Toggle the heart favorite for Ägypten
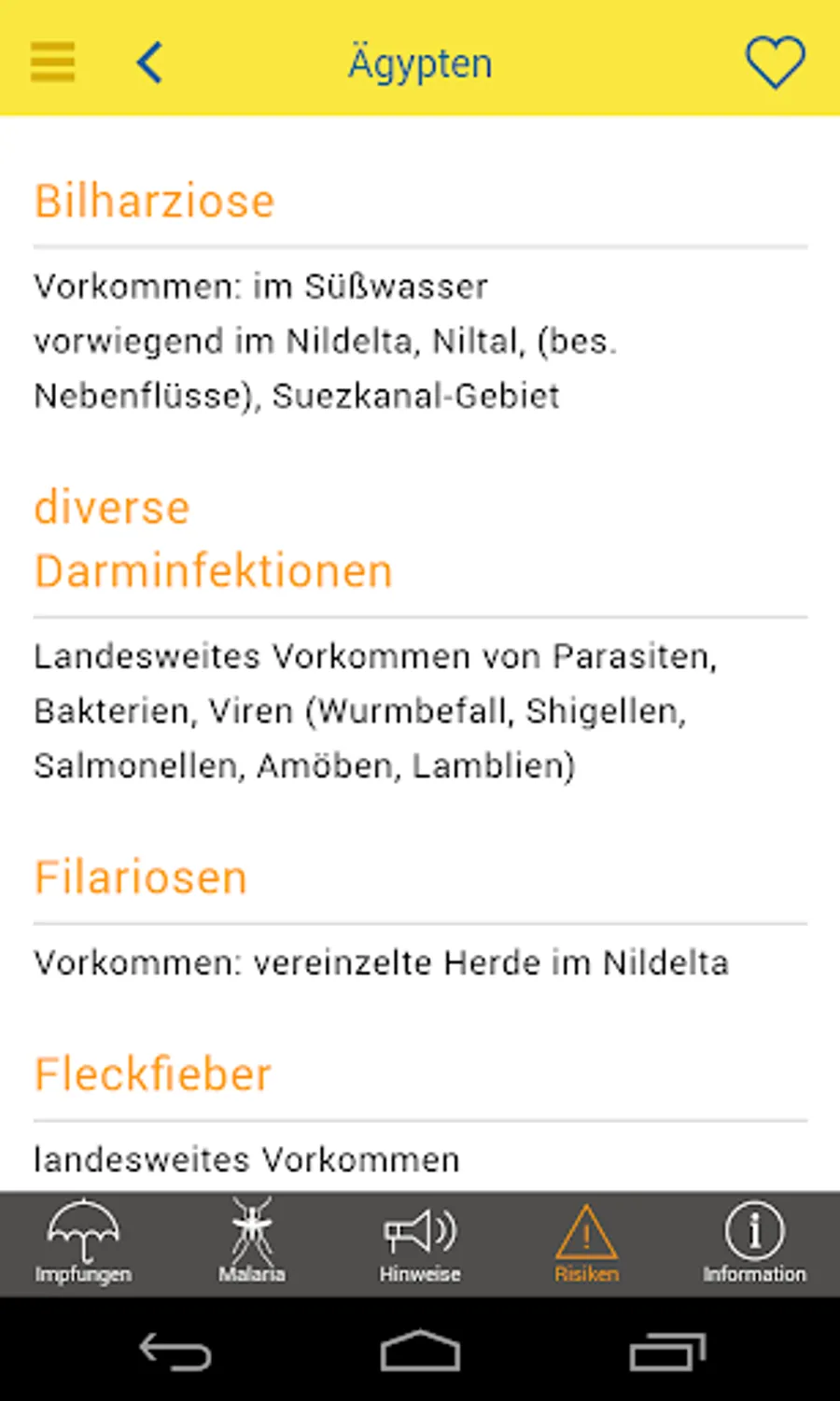The height and width of the screenshot is (1401, 840). pyautogui.click(x=775, y=63)
